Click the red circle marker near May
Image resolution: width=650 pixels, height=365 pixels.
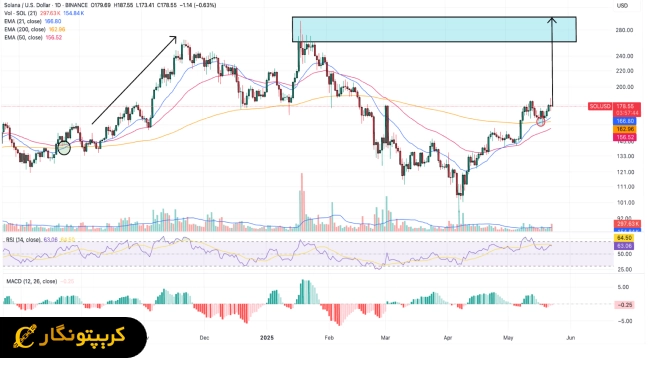tap(541, 122)
